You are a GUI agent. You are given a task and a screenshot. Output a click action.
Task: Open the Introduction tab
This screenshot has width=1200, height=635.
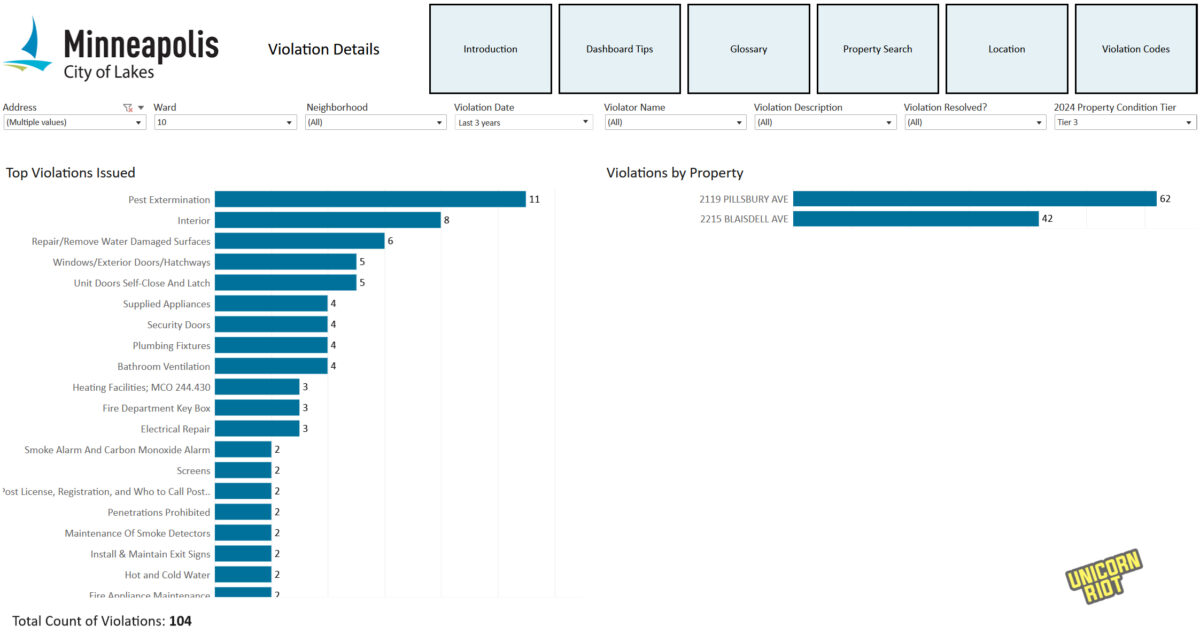pos(490,49)
